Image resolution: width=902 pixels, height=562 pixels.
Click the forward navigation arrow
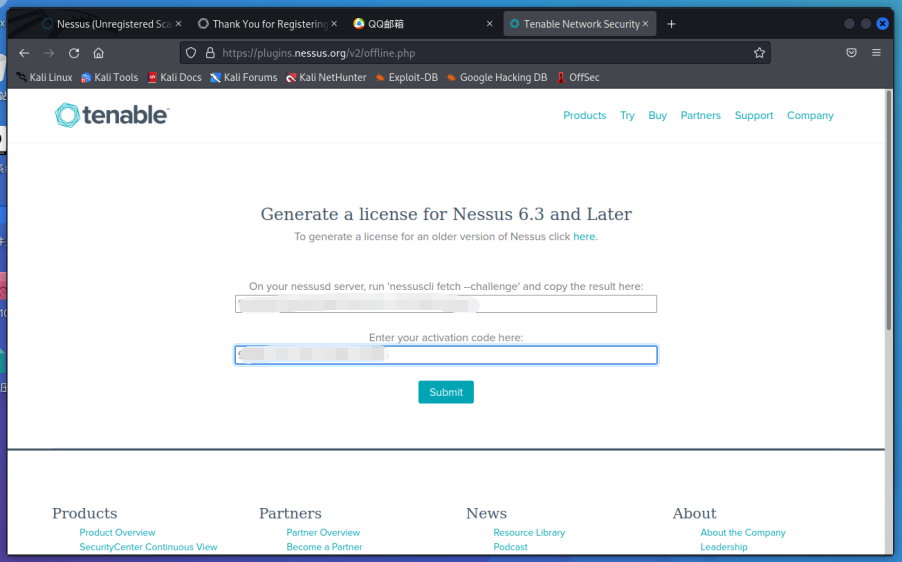coord(49,53)
